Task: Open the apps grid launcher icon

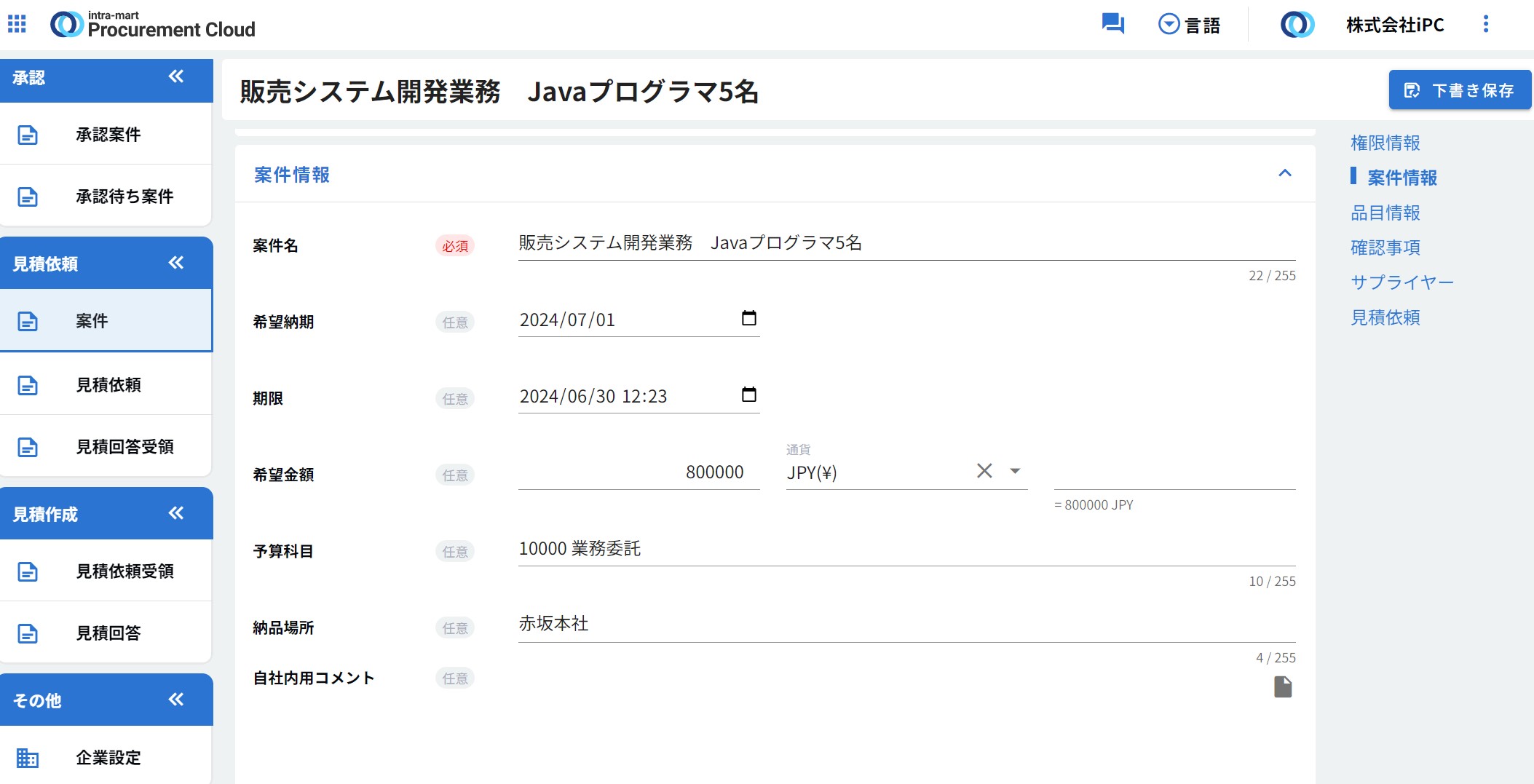Action: point(17,24)
